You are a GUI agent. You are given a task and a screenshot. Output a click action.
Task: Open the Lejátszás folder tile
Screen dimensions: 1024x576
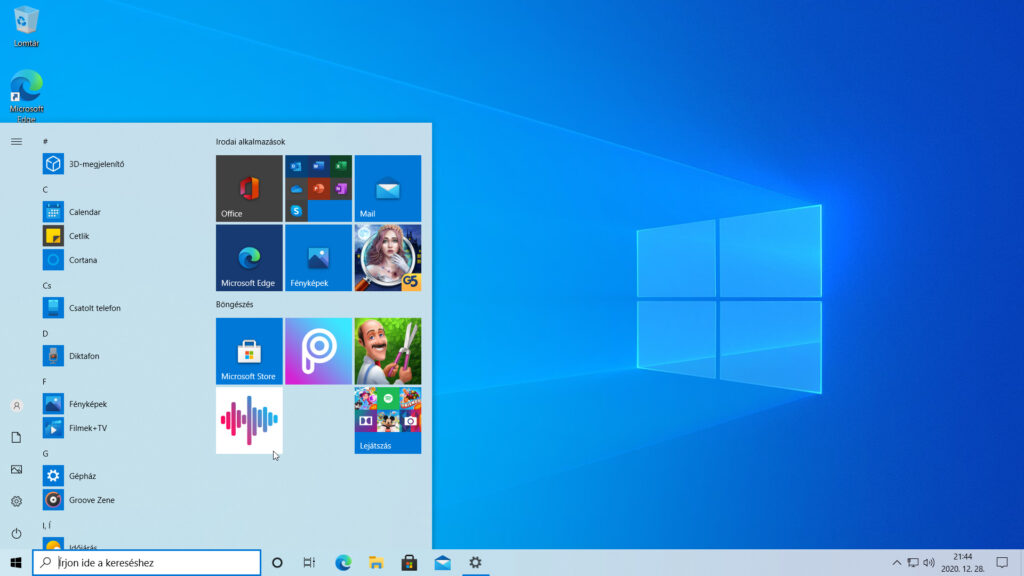coord(387,420)
